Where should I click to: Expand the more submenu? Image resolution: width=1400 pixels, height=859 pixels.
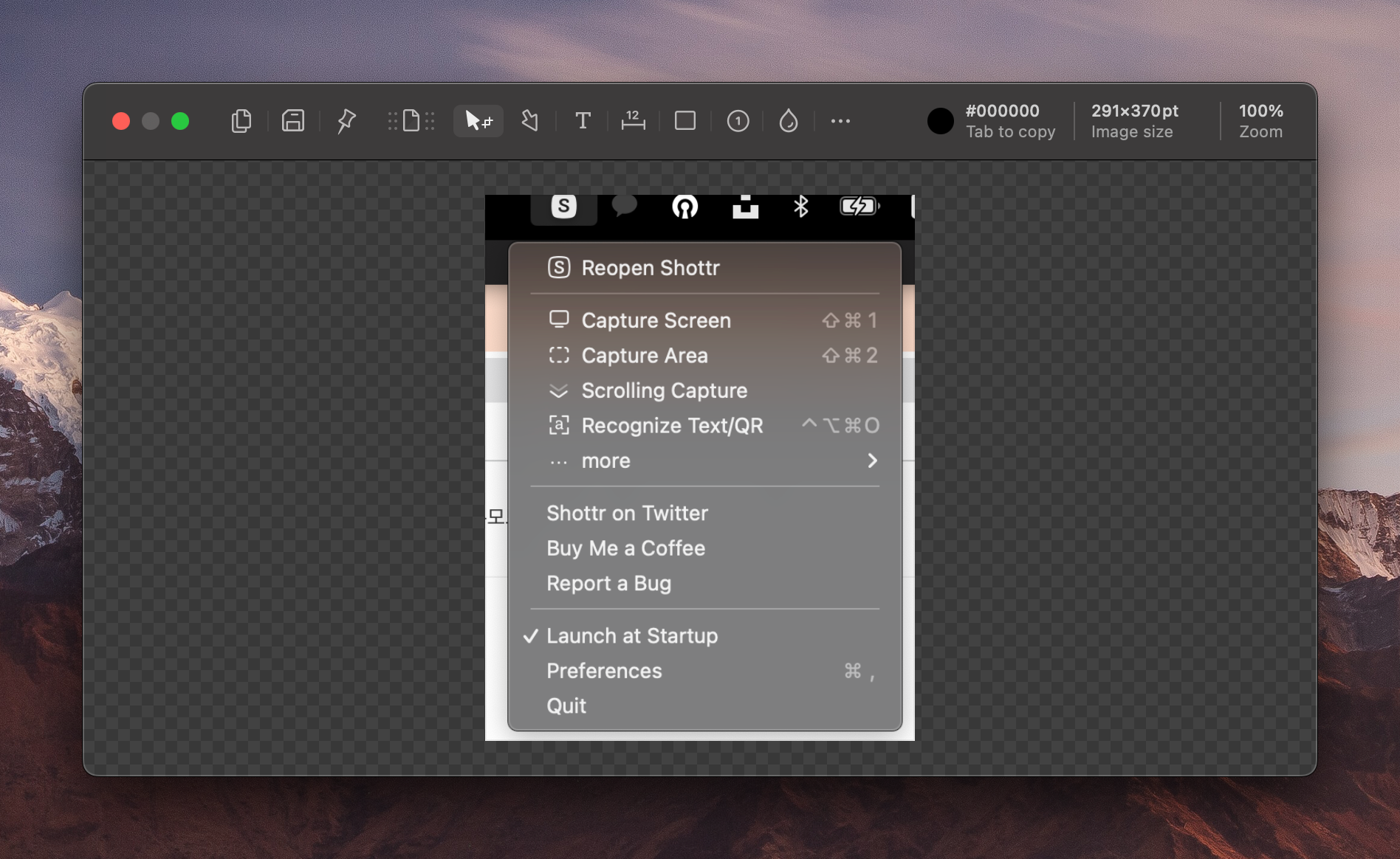pyautogui.click(x=705, y=460)
